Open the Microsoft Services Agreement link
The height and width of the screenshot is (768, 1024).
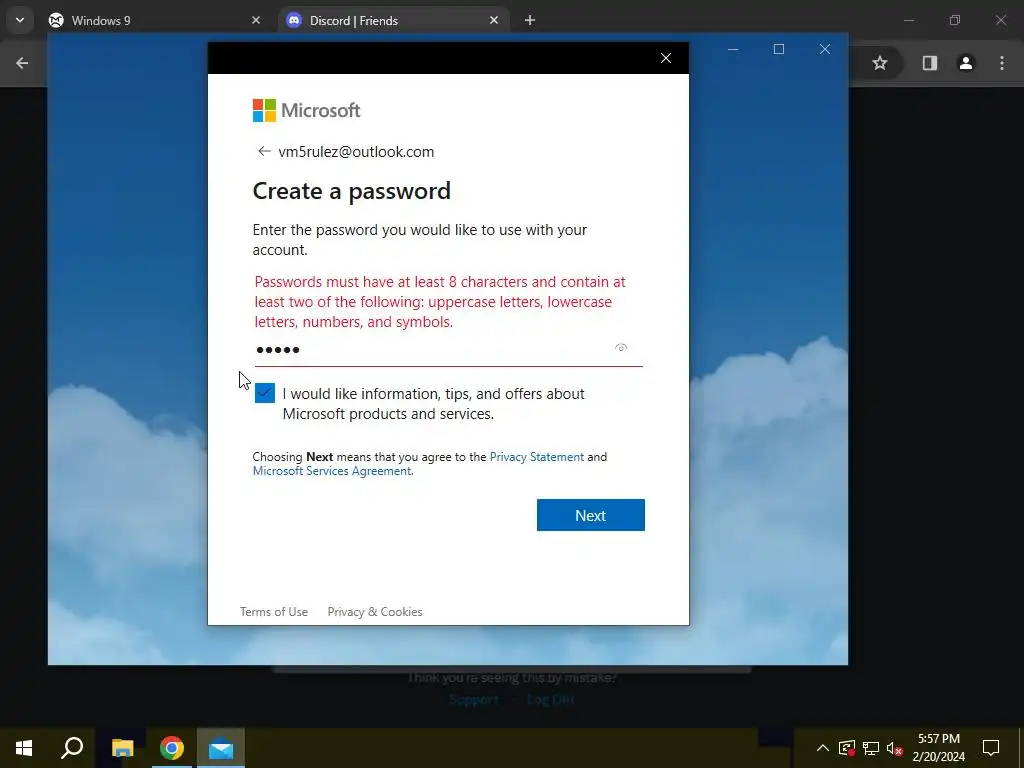click(x=332, y=472)
